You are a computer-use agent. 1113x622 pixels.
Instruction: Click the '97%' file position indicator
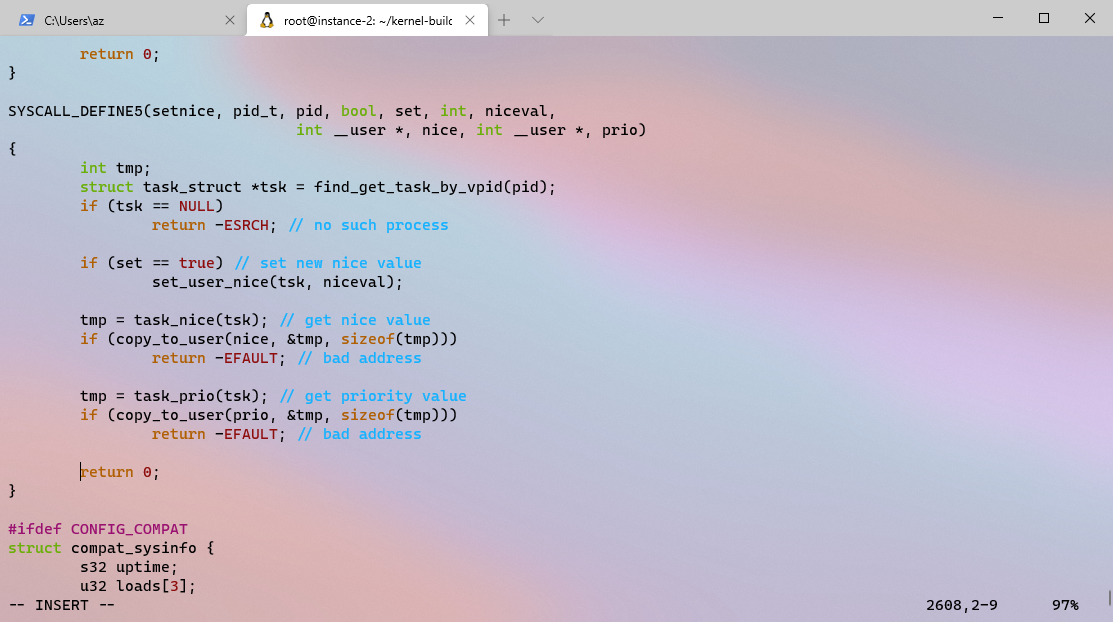coord(1065,606)
